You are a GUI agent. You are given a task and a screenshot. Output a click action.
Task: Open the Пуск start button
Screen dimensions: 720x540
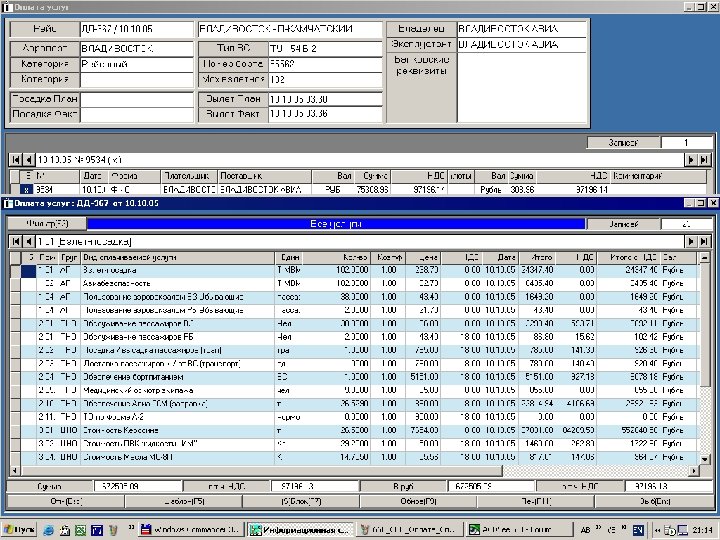click(19, 530)
